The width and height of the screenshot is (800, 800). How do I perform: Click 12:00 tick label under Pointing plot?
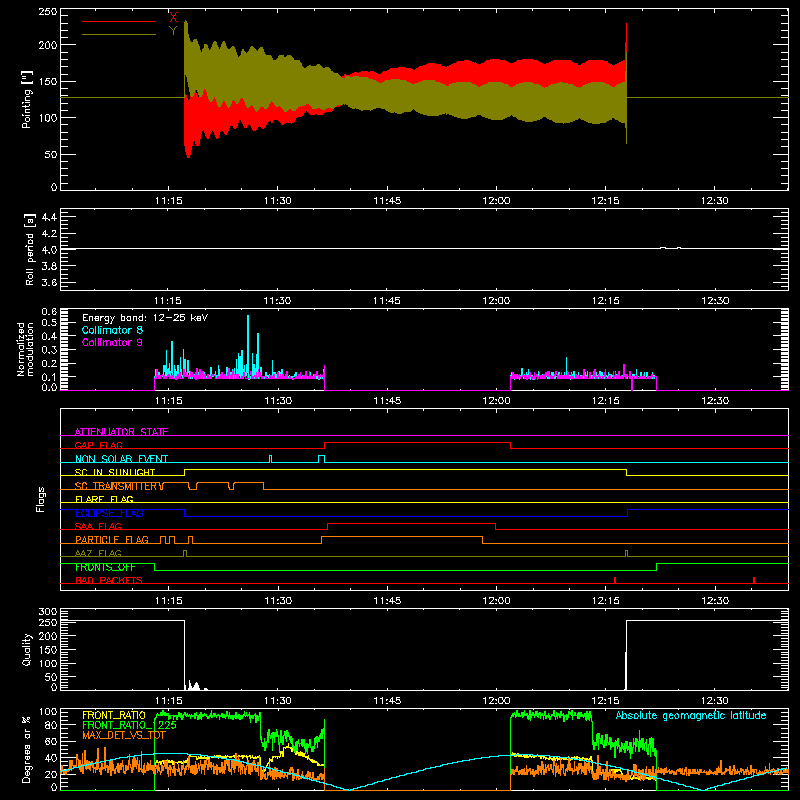pyautogui.click(x=496, y=201)
